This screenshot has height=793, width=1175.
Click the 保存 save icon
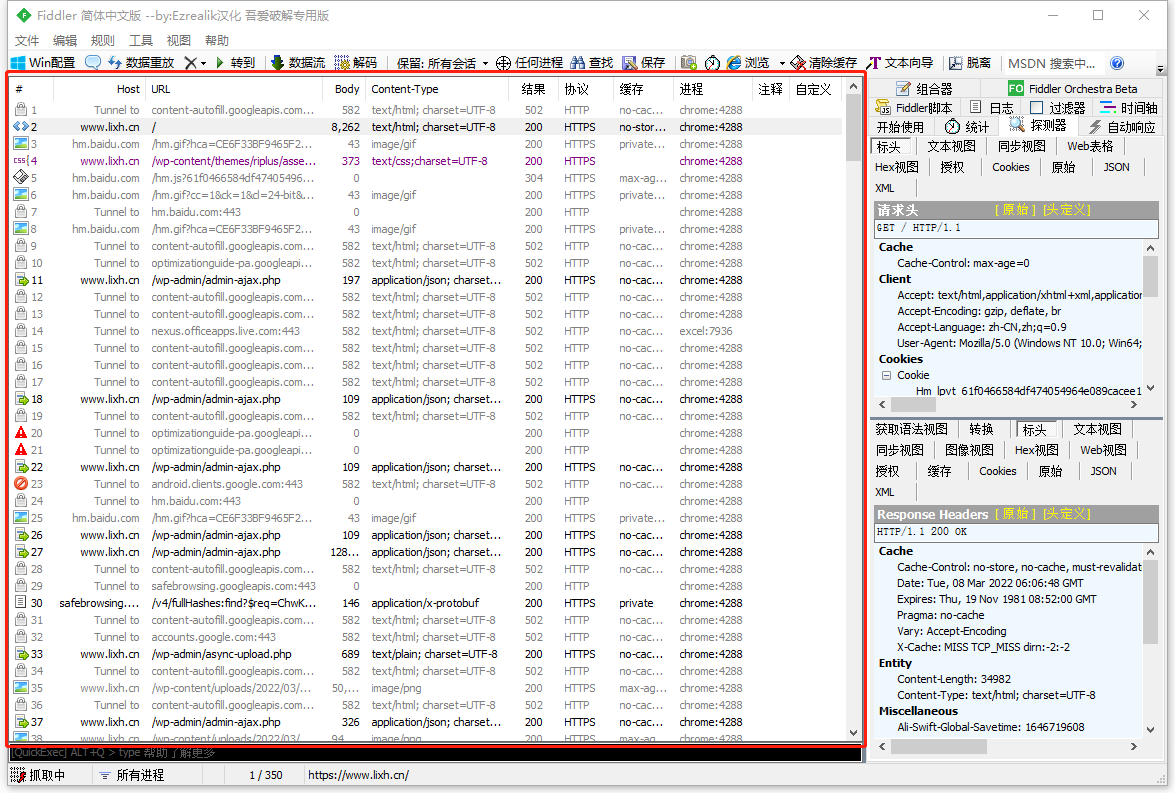(x=644, y=62)
